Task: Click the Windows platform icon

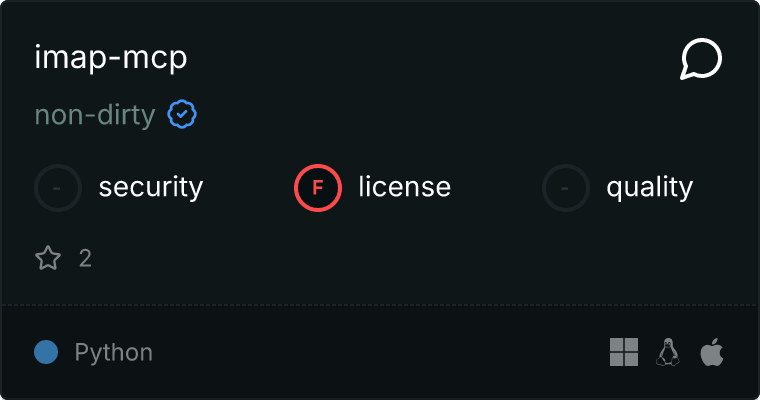Action: (624, 352)
